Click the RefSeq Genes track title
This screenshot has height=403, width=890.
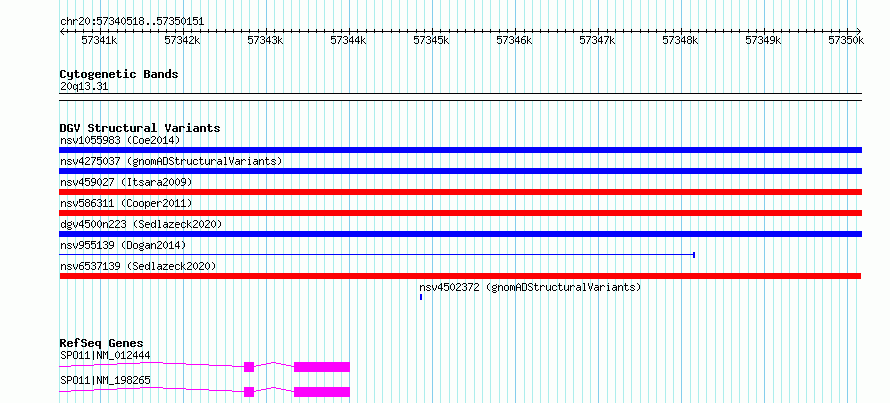click(101, 343)
